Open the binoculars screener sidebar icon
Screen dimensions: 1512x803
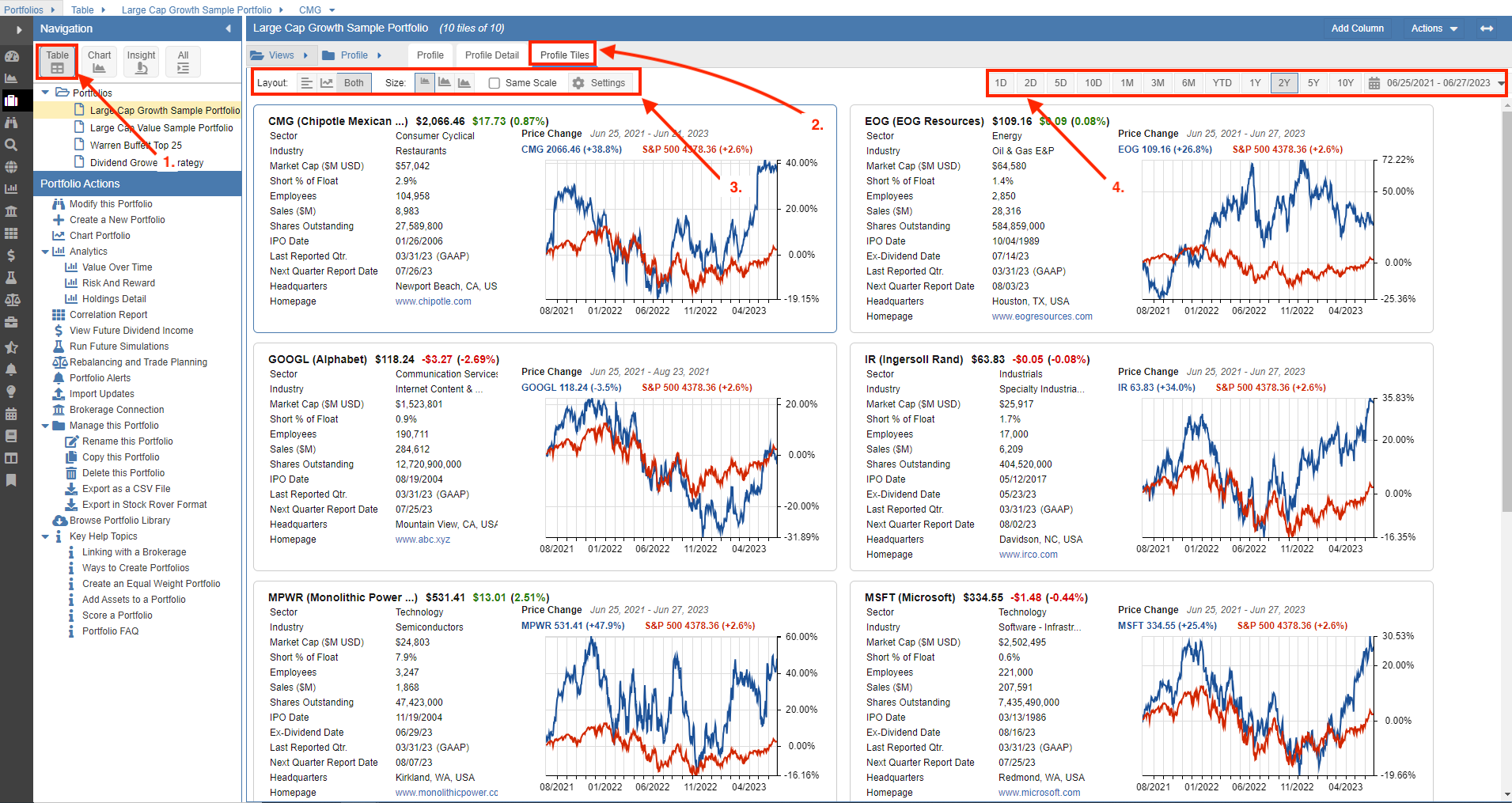(11, 123)
